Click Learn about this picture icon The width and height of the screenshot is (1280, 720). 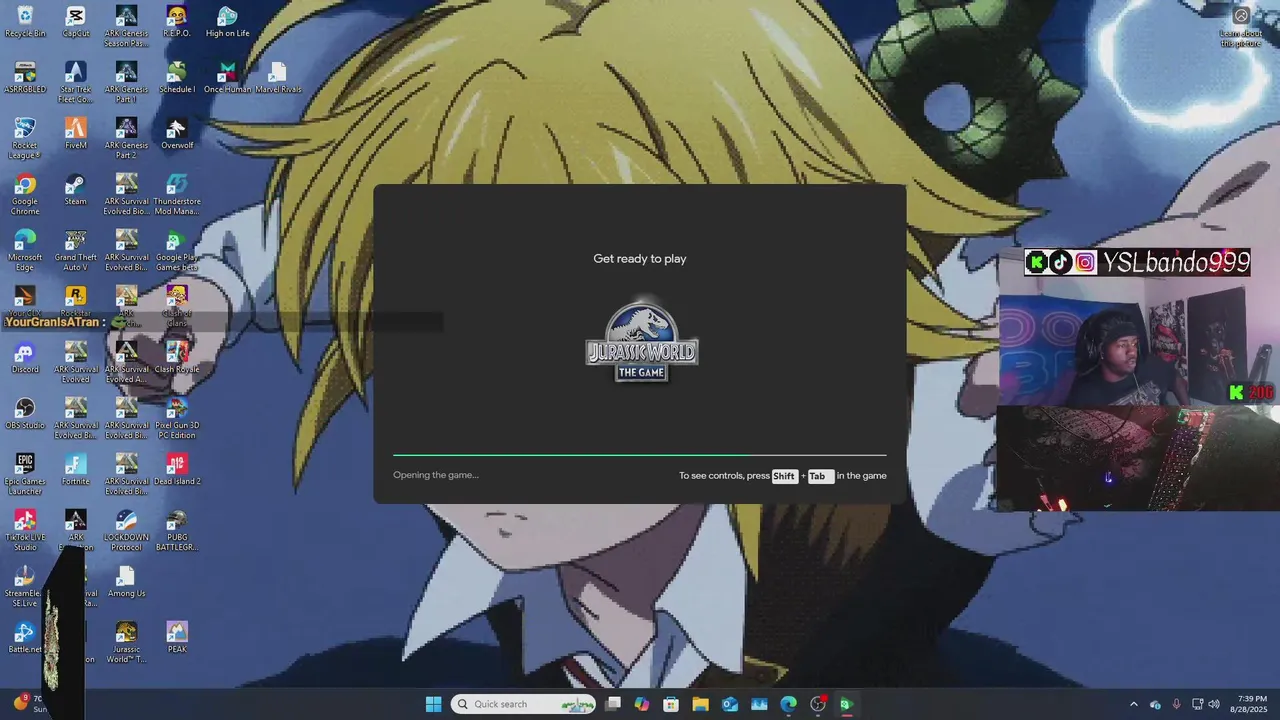(x=1241, y=27)
